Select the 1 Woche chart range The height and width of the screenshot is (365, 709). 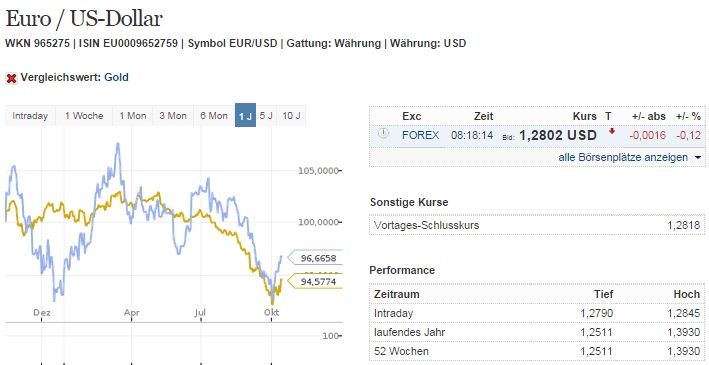click(84, 116)
